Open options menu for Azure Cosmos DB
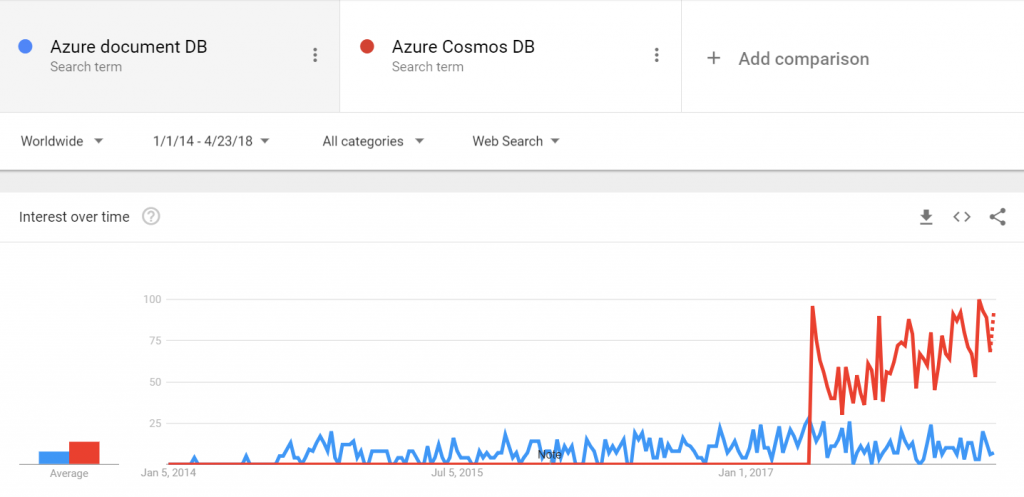The width and height of the screenshot is (1024, 497). 657,56
